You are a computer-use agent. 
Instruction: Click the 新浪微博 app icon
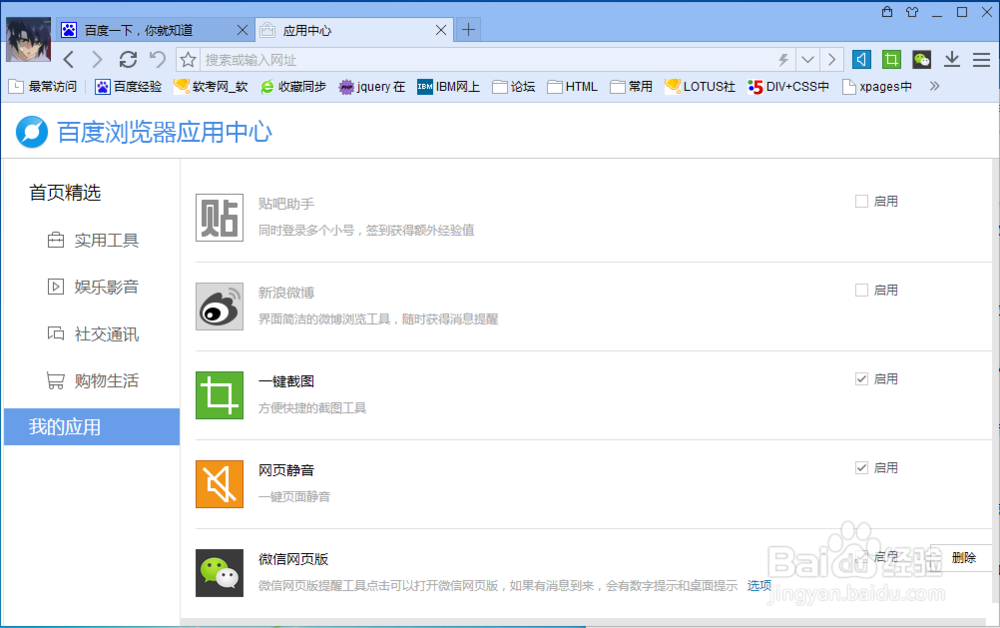point(219,306)
